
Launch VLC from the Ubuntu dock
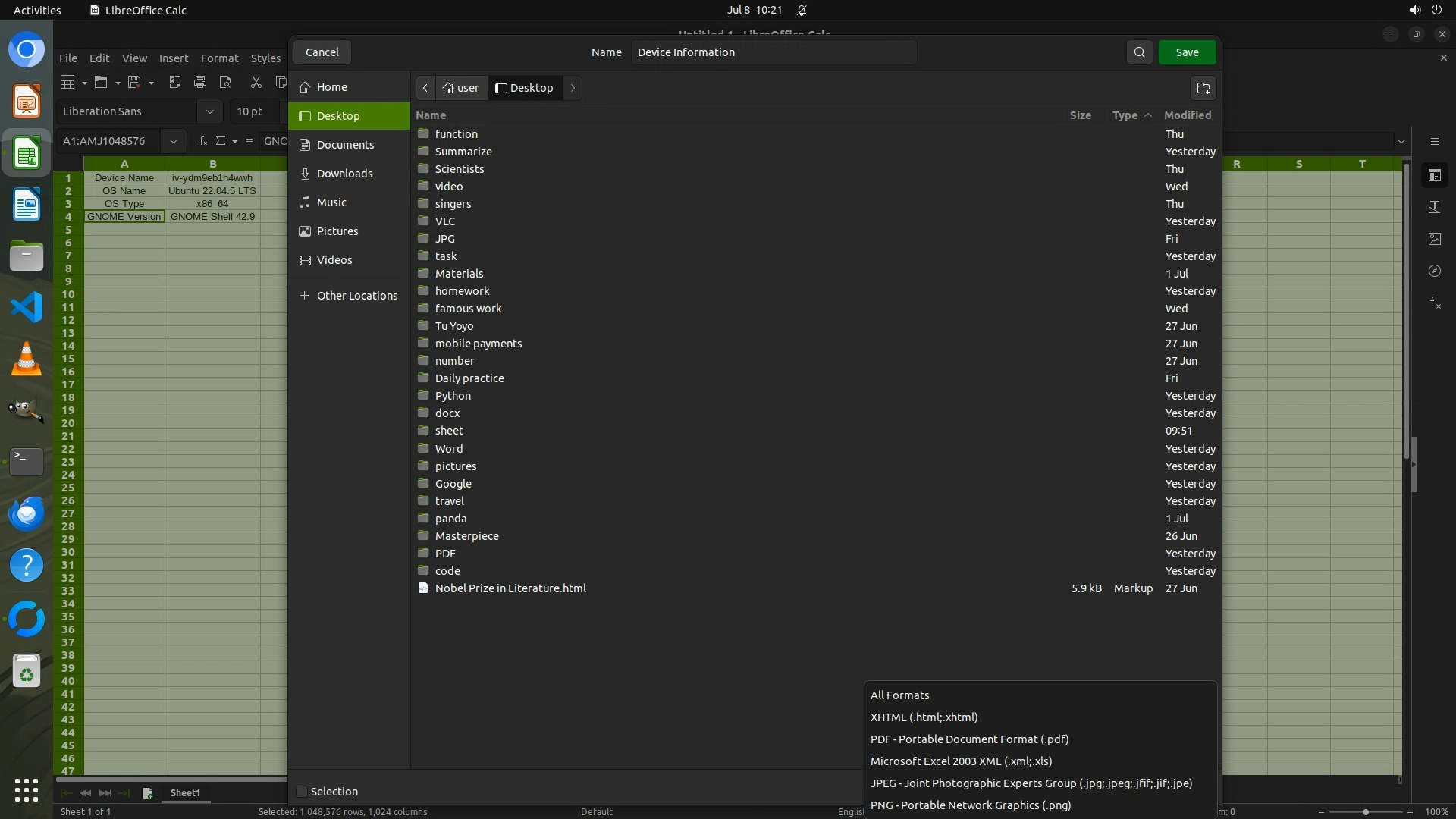[27, 359]
